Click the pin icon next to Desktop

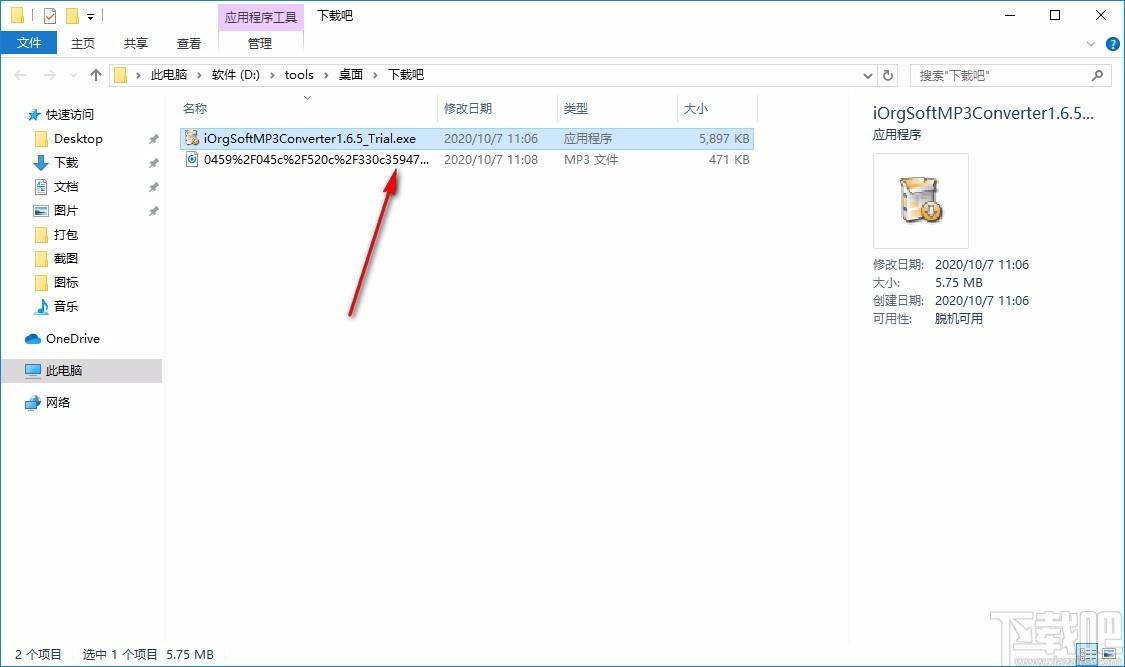[153, 139]
